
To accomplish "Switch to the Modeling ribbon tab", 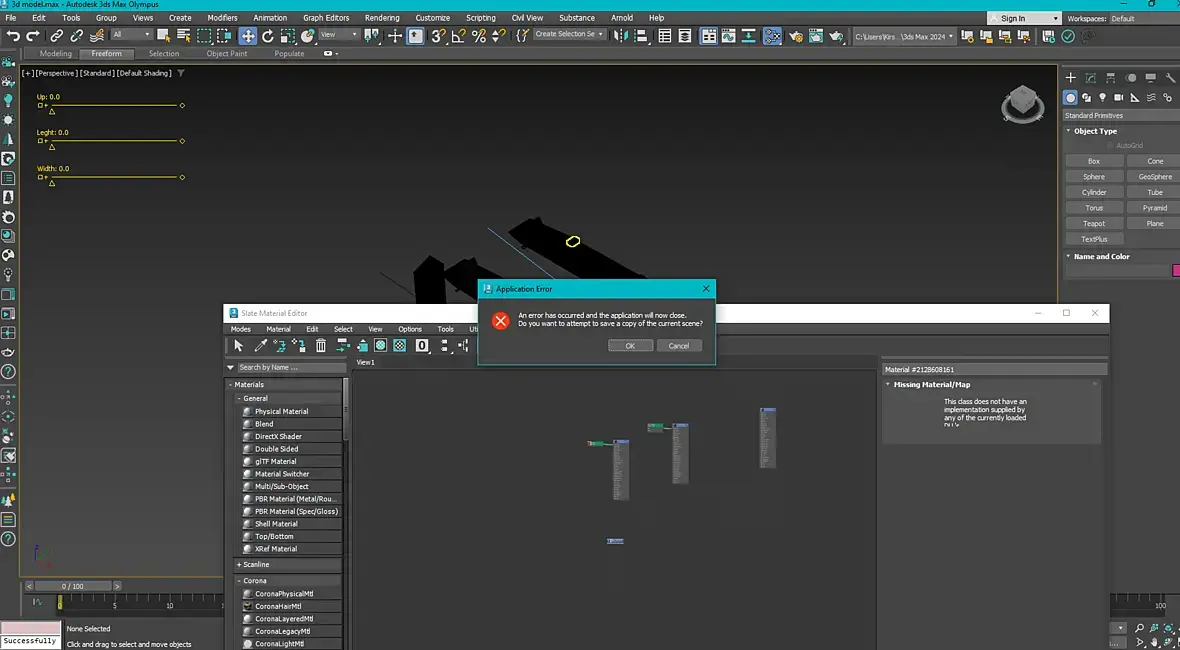I will click(x=55, y=54).
